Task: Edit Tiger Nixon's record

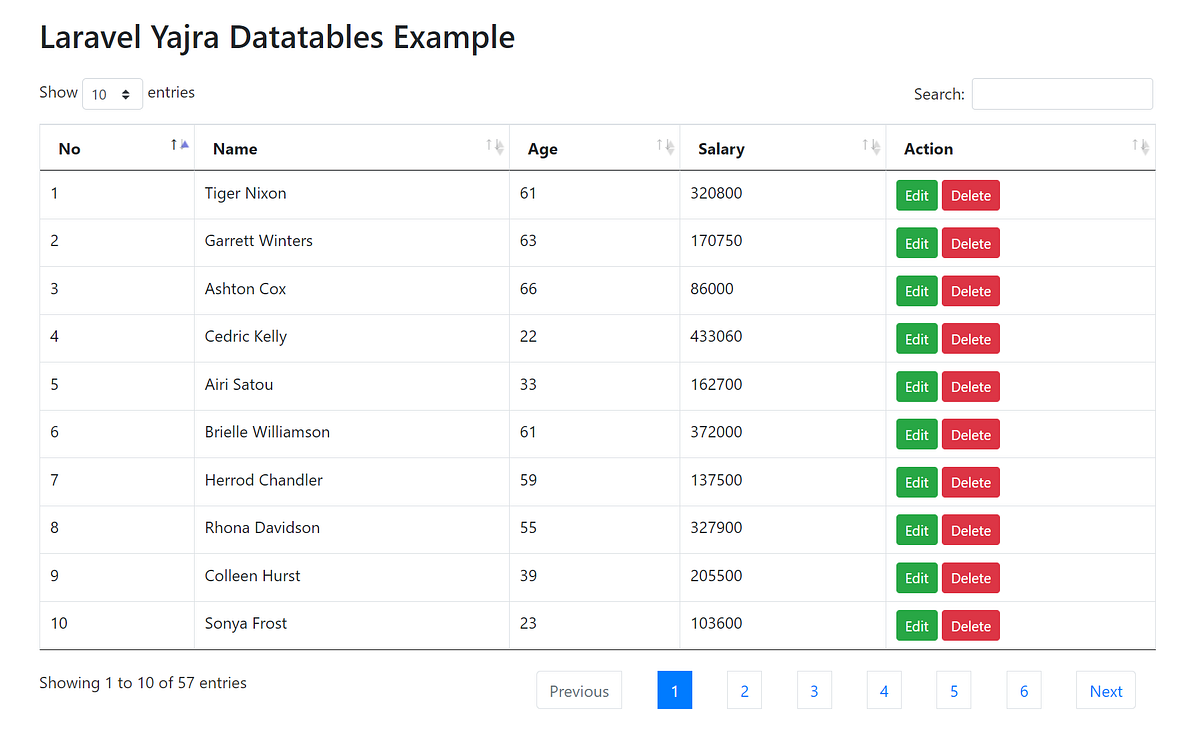Action: click(x=917, y=196)
